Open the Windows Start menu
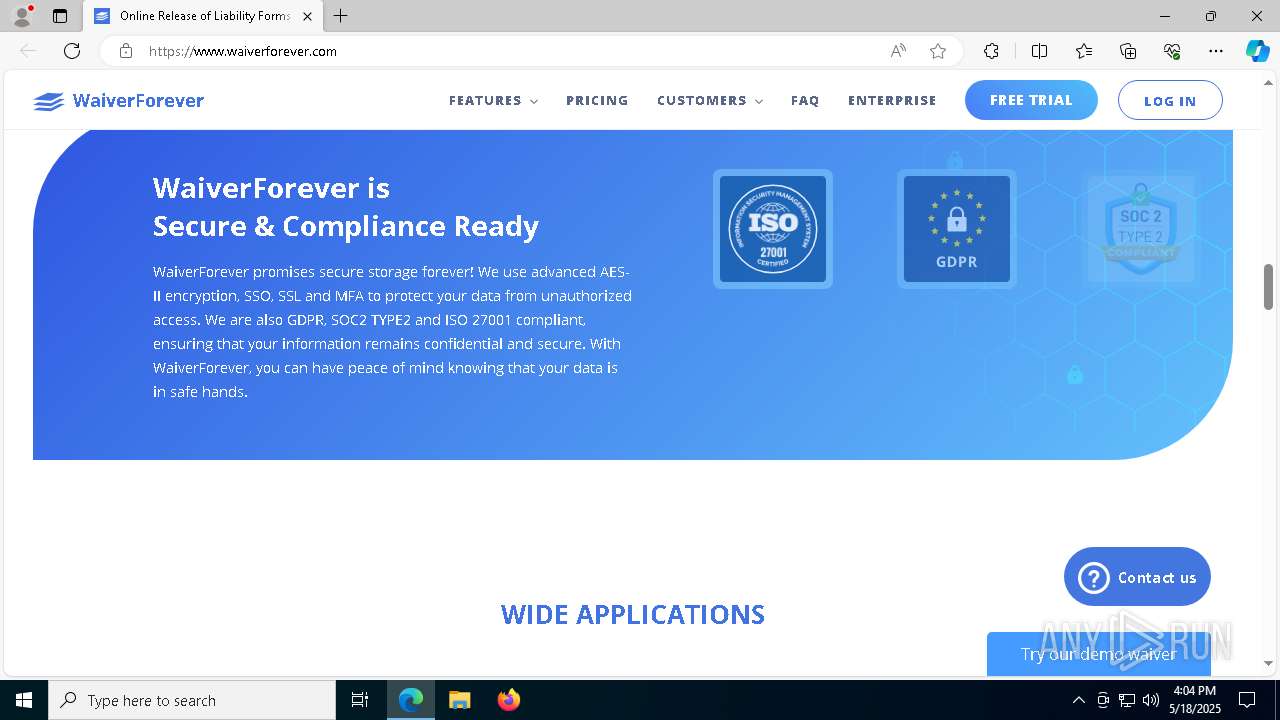The width and height of the screenshot is (1280, 720). pos(24,700)
